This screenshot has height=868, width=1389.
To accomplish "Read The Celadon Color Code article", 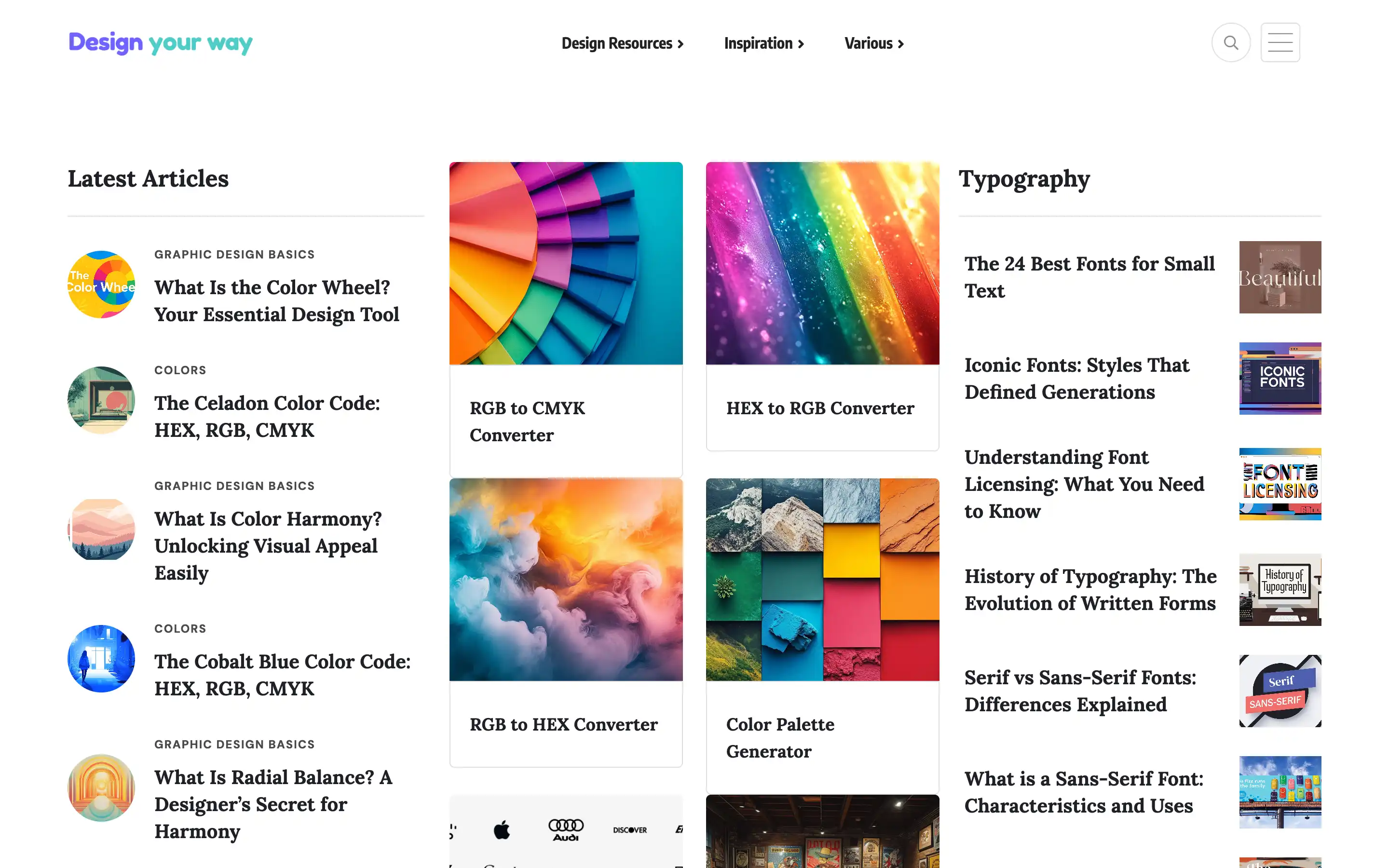I will [x=267, y=417].
